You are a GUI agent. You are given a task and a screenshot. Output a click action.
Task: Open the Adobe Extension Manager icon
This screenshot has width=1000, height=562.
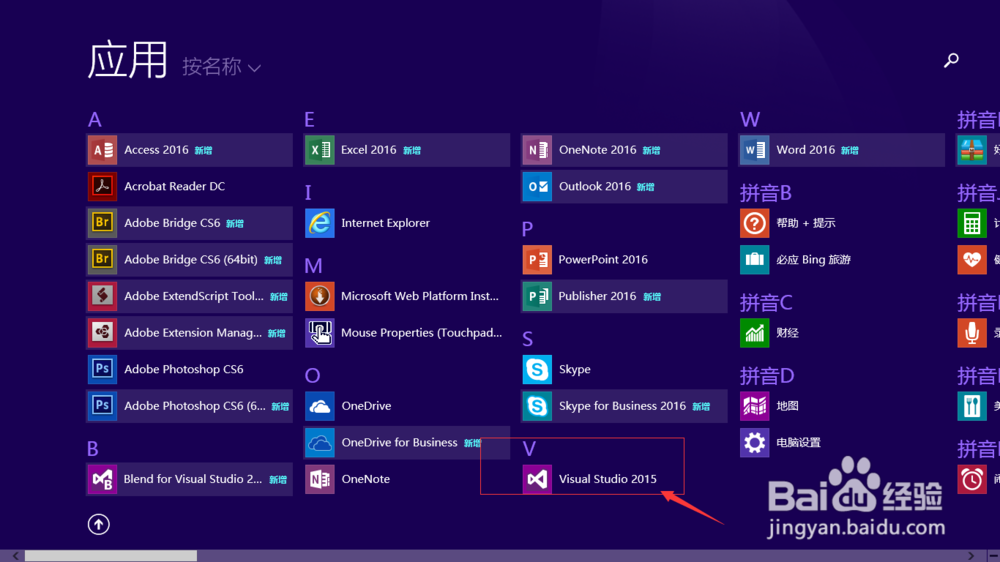[x=102, y=332]
